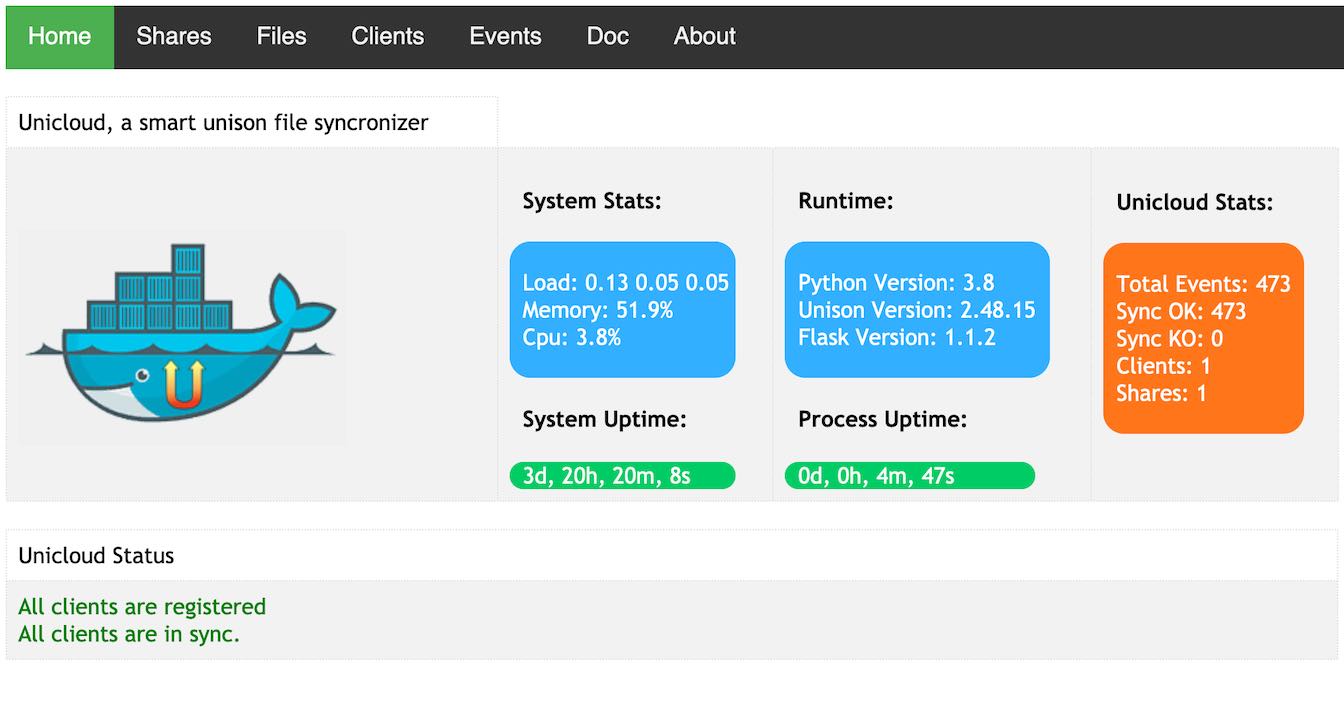This screenshot has height=718, width=1344.
Task: Click the 'Flask Version: 1.1.2' line
Action: coord(897,338)
